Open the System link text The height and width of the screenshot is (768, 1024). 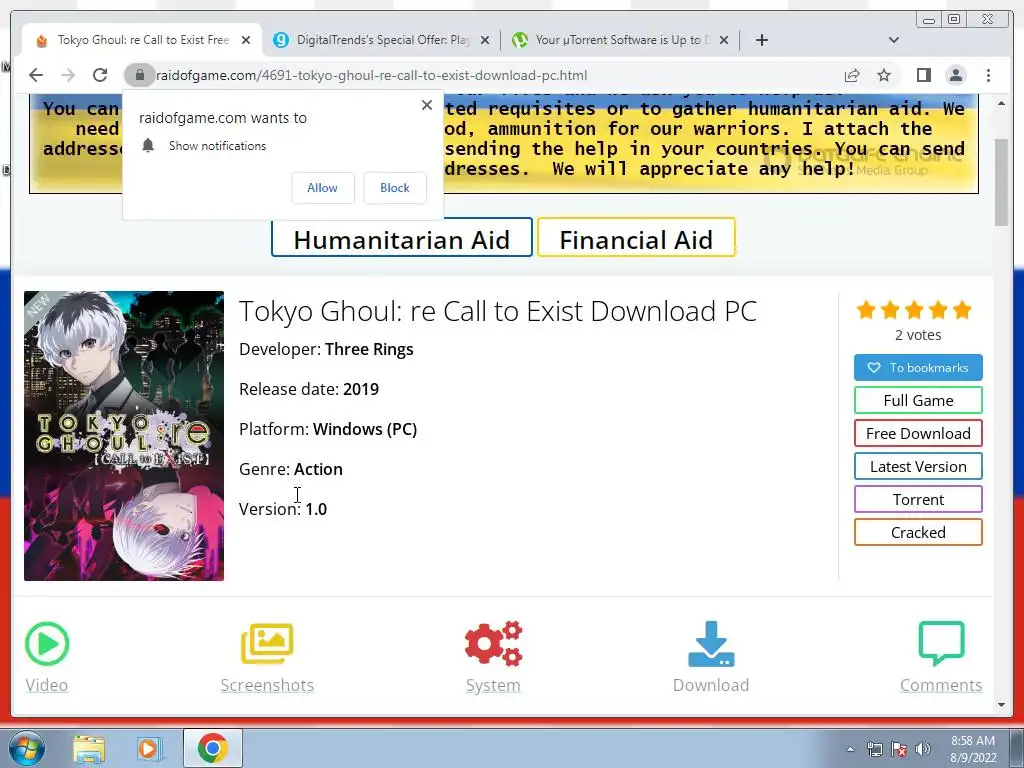(x=493, y=685)
